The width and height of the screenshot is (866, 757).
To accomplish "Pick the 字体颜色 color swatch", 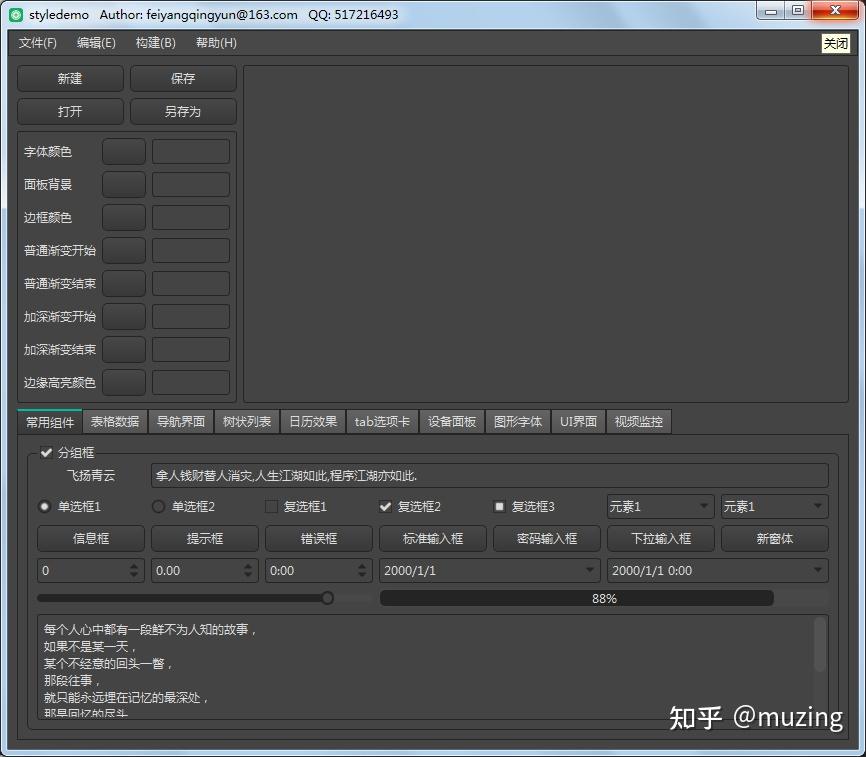I will [124, 151].
